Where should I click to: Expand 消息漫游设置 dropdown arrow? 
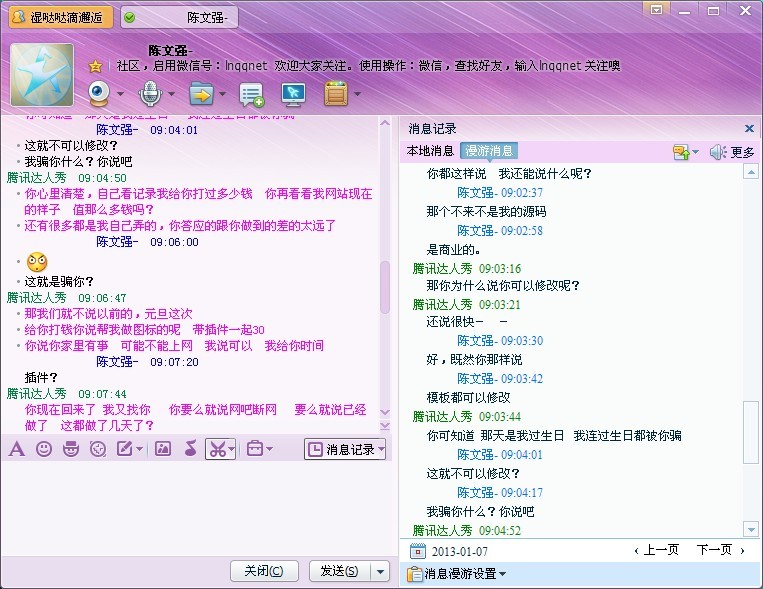(502, 574)
